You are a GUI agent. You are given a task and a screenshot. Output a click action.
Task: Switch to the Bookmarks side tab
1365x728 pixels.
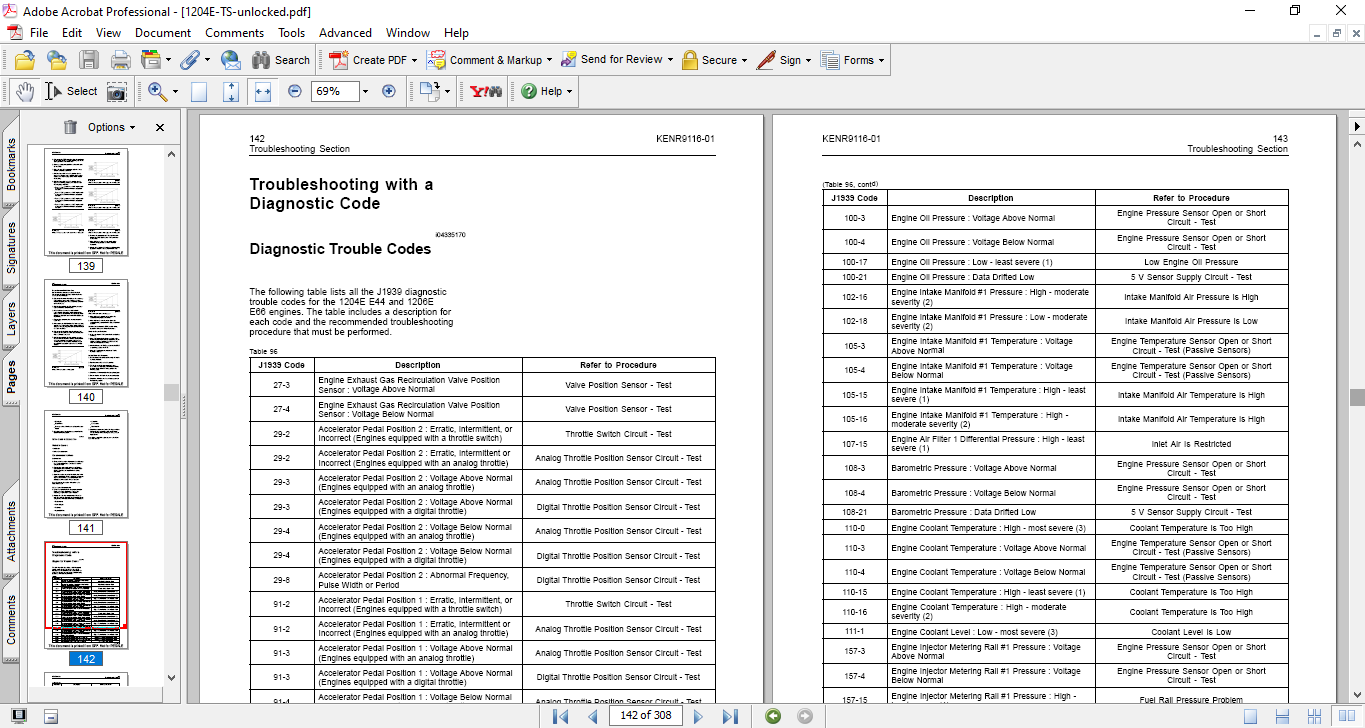click(12, 165)
